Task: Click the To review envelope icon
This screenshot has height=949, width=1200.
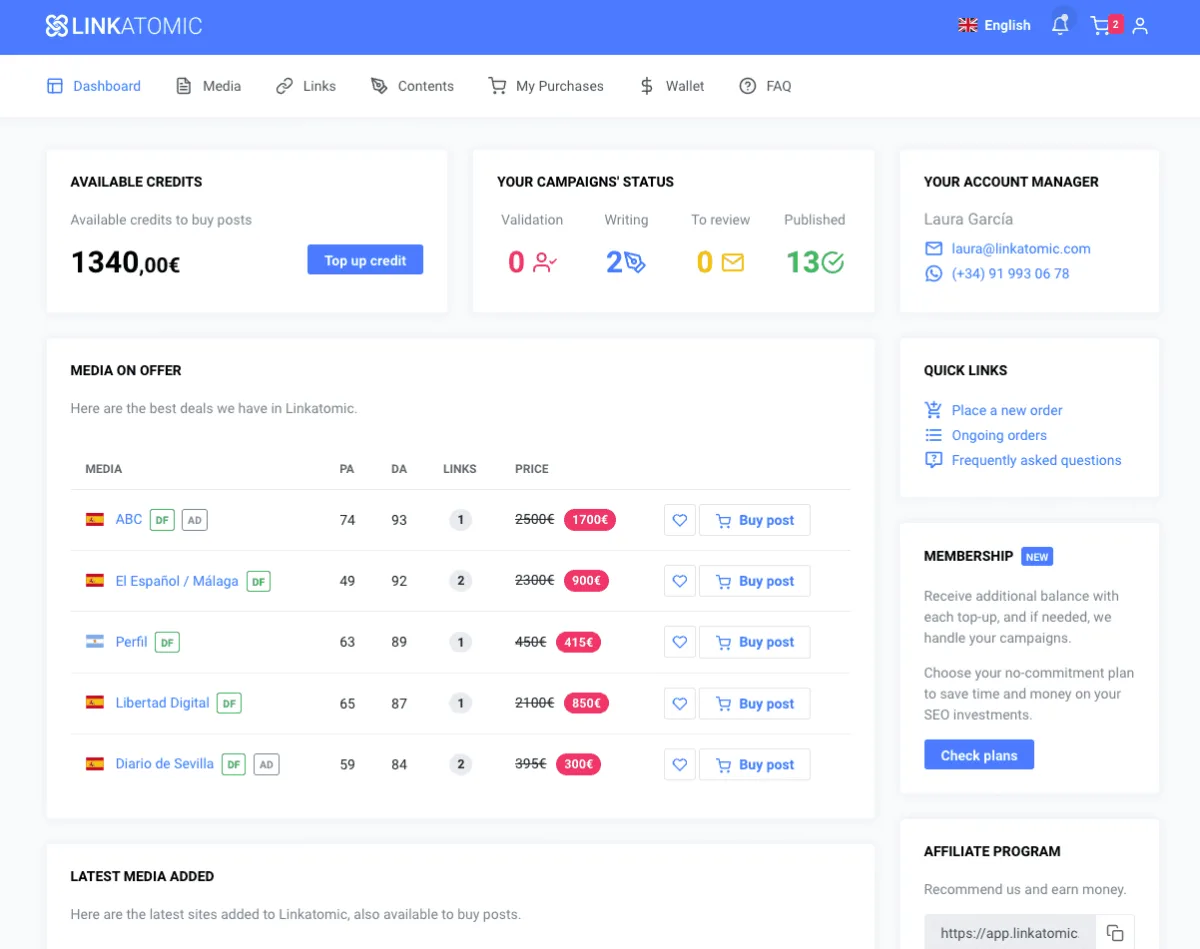Action: (732, 262)
